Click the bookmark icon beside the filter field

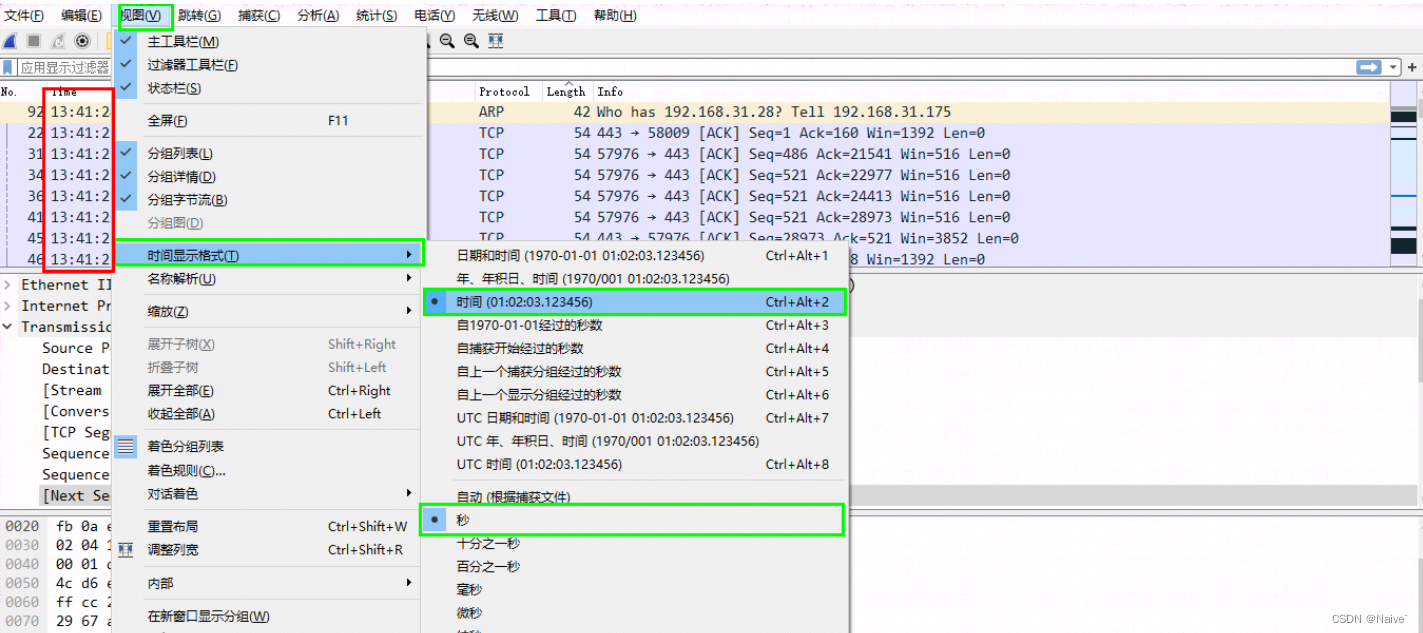(x=8, y=67)
